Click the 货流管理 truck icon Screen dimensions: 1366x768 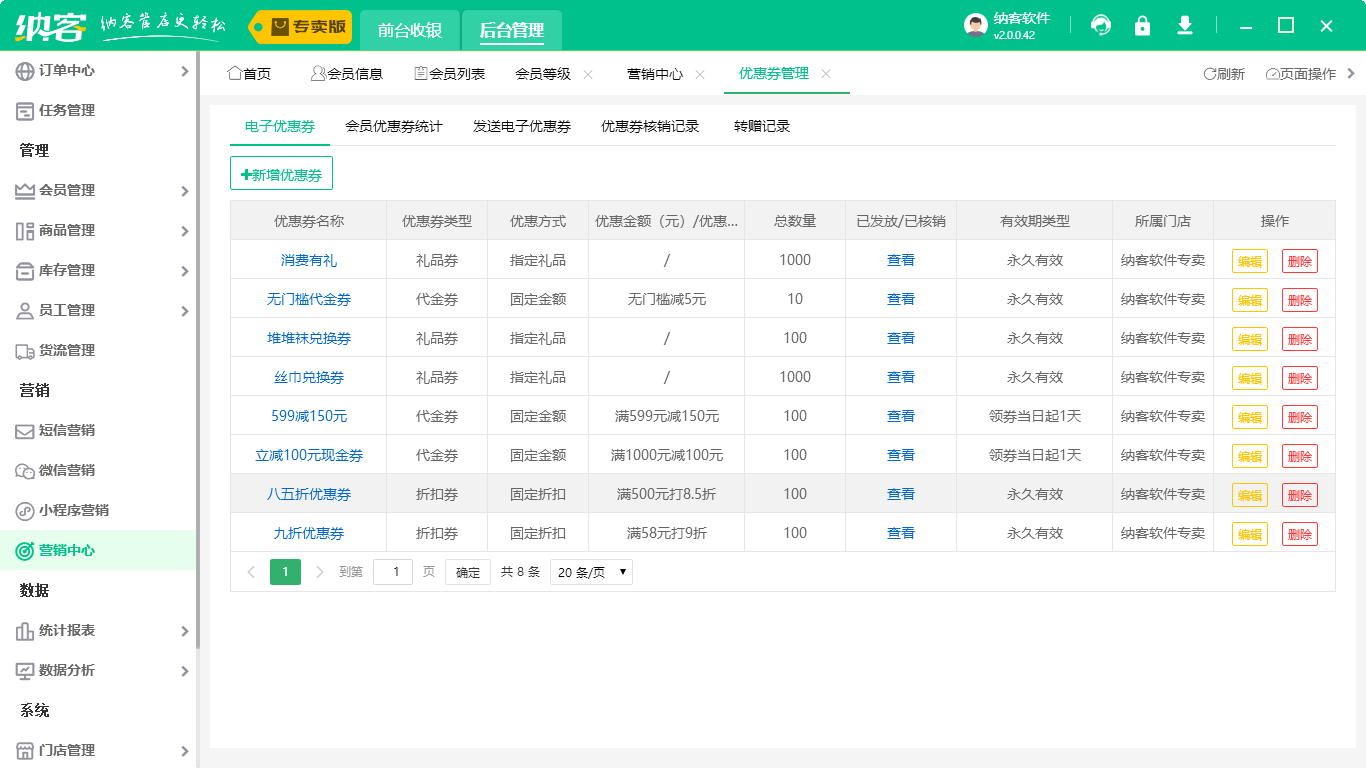(25, 350)
